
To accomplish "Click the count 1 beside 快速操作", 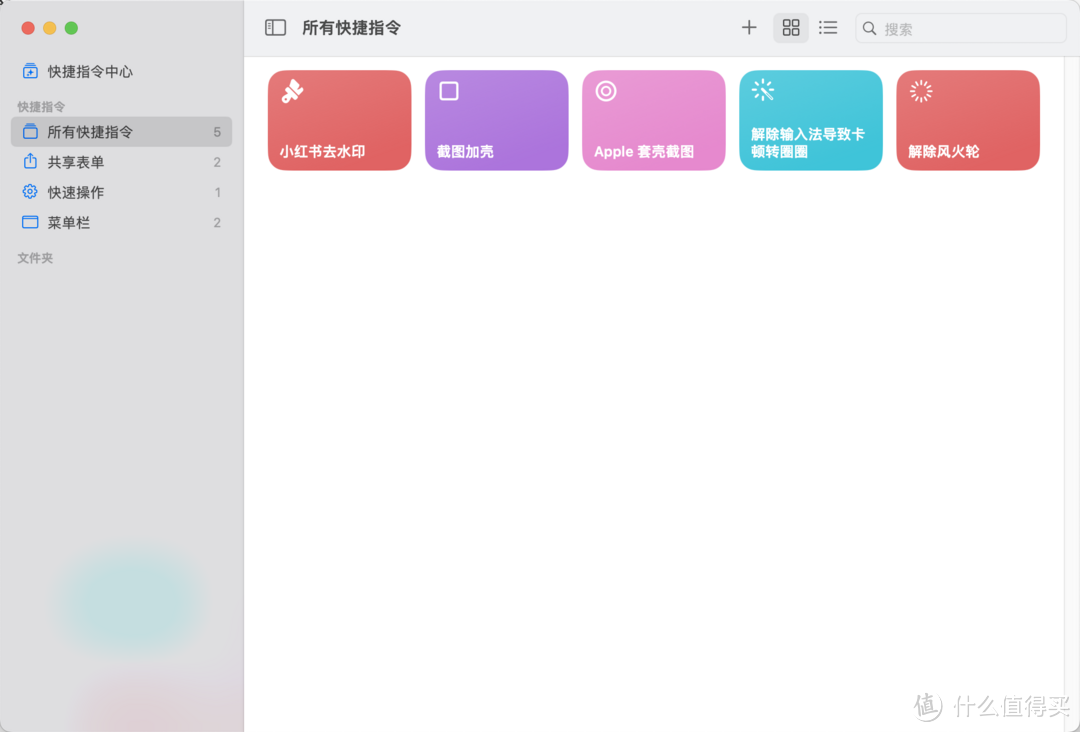I will pyautogui.click(x=218, y=192).
